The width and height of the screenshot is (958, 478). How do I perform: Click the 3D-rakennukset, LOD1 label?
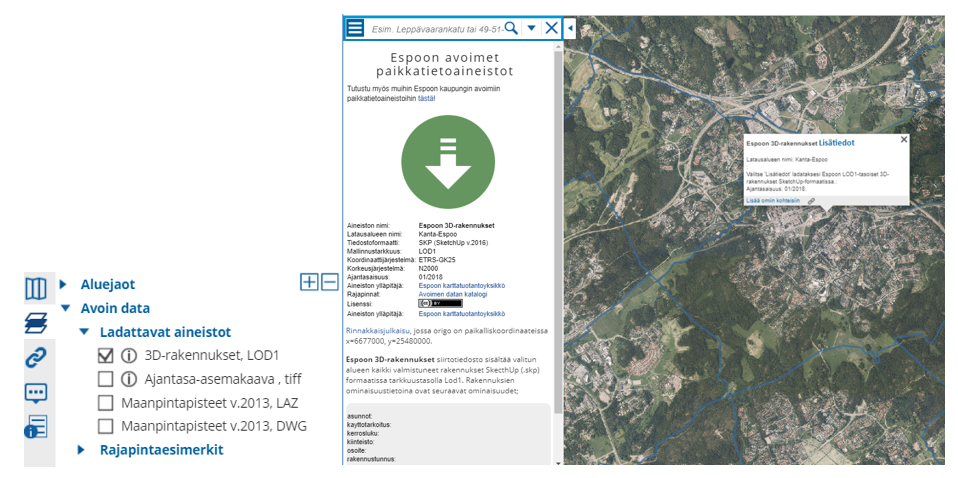click(x=212, y=355)
